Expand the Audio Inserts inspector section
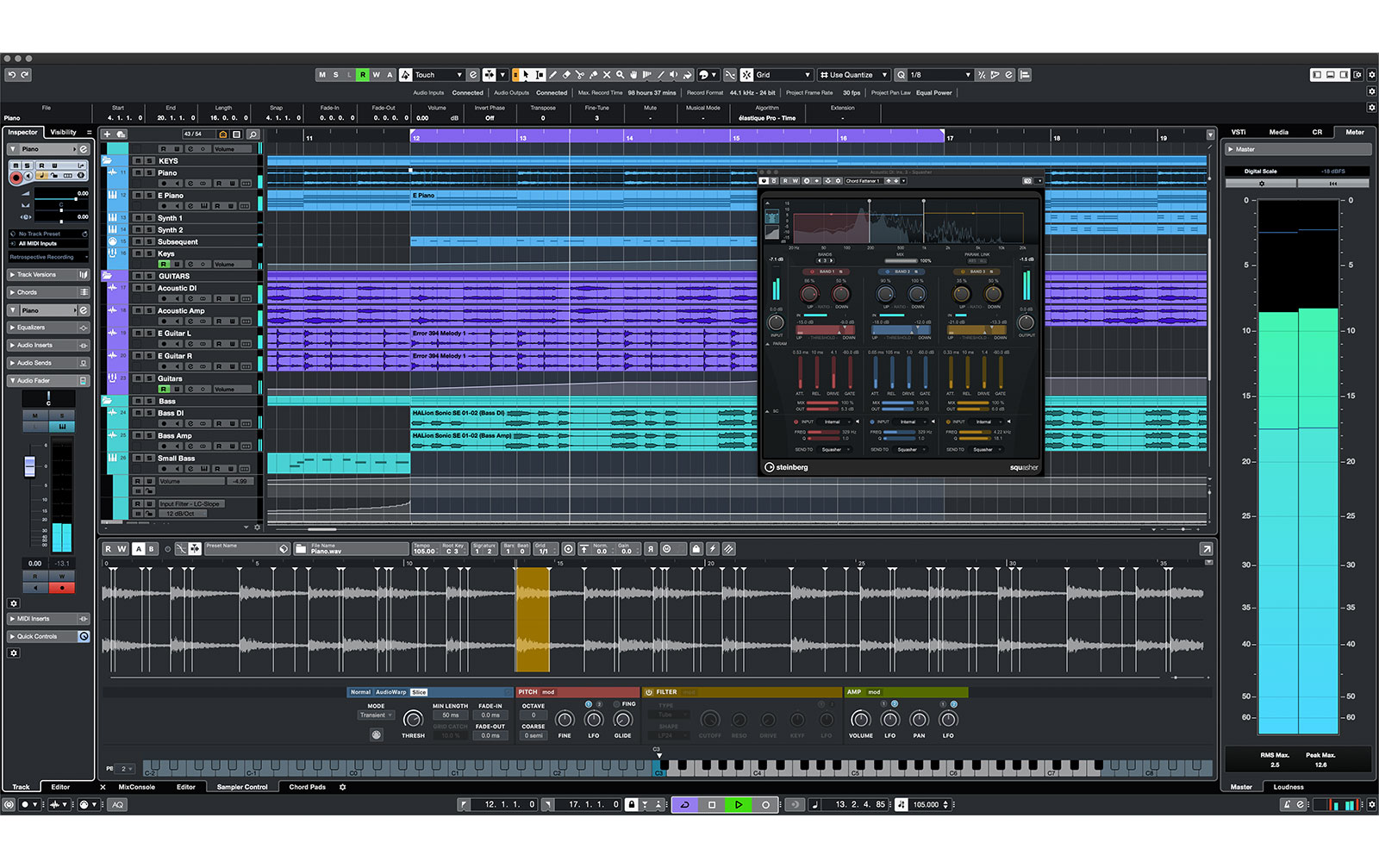This screenshot has width=1379, height=868. pos(48,345)
